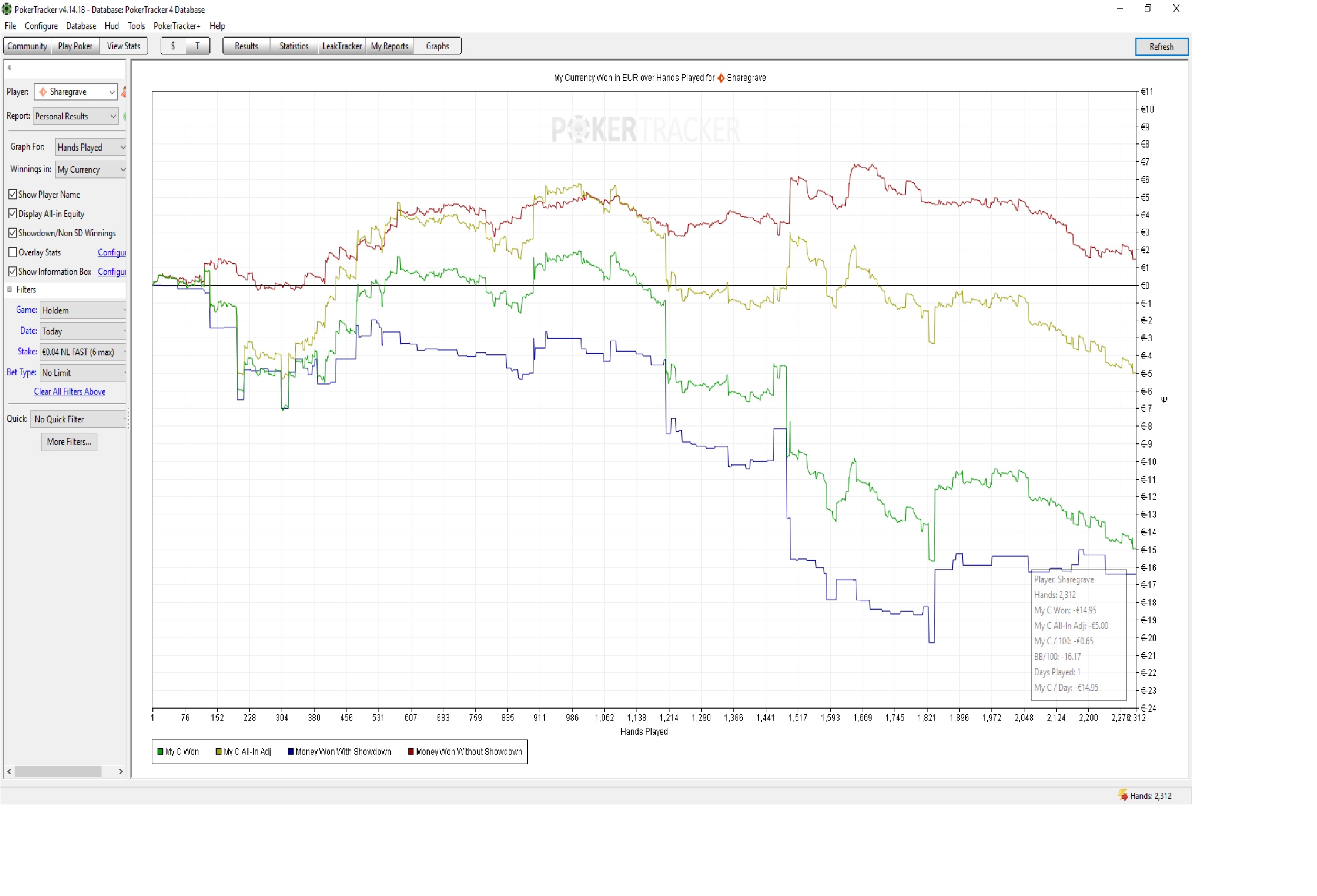This screenshot has width=1317, height=896.
Task: Open the Stake filter dropdown
Action: (83, 352)
